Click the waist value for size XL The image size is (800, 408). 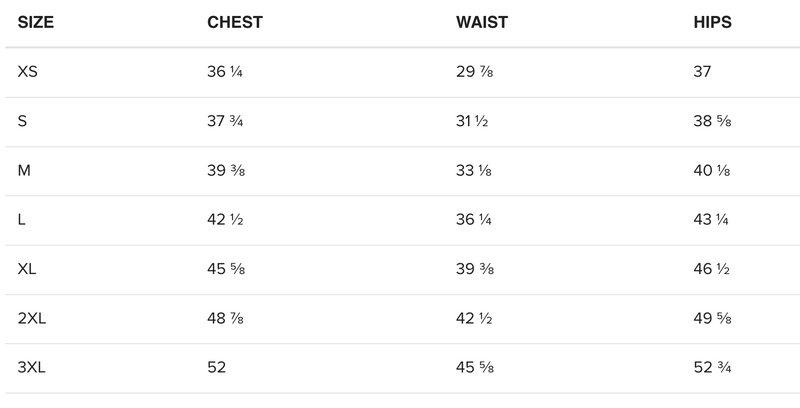tap(474, 270)
